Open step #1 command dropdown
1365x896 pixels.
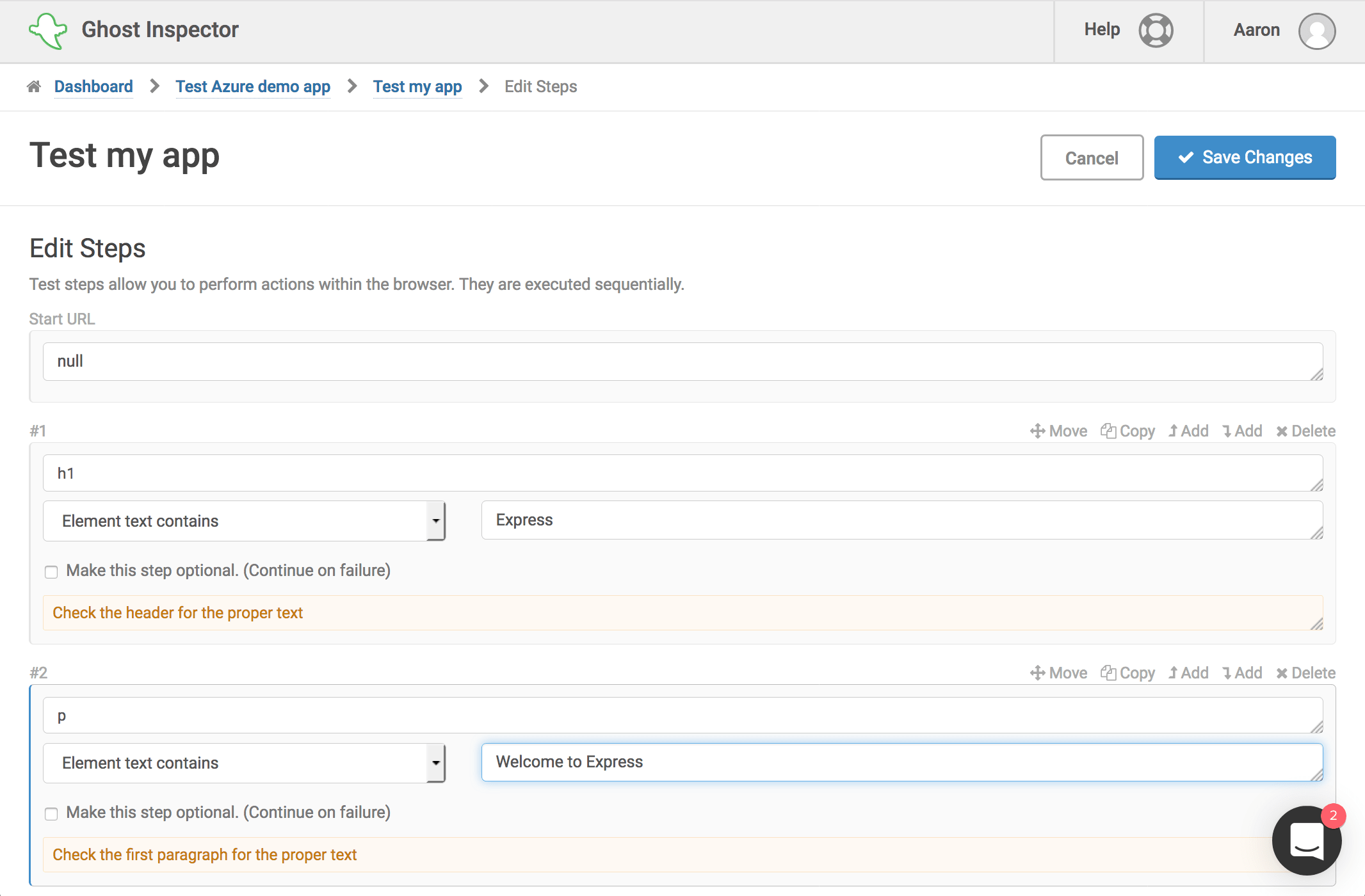[244, 521]
